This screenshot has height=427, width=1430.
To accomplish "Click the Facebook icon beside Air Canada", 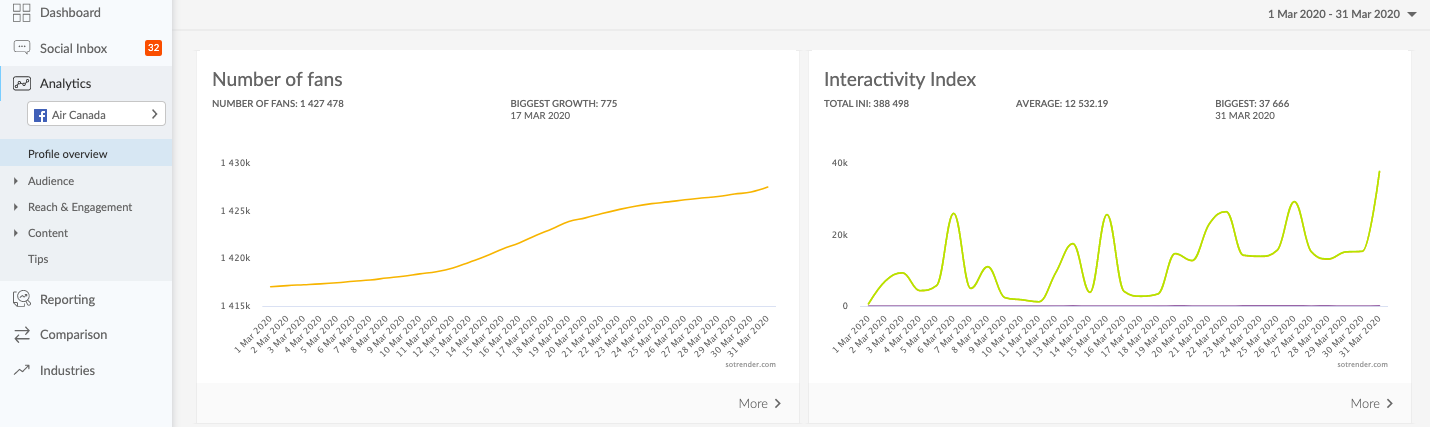I will (x=41, y=115).
